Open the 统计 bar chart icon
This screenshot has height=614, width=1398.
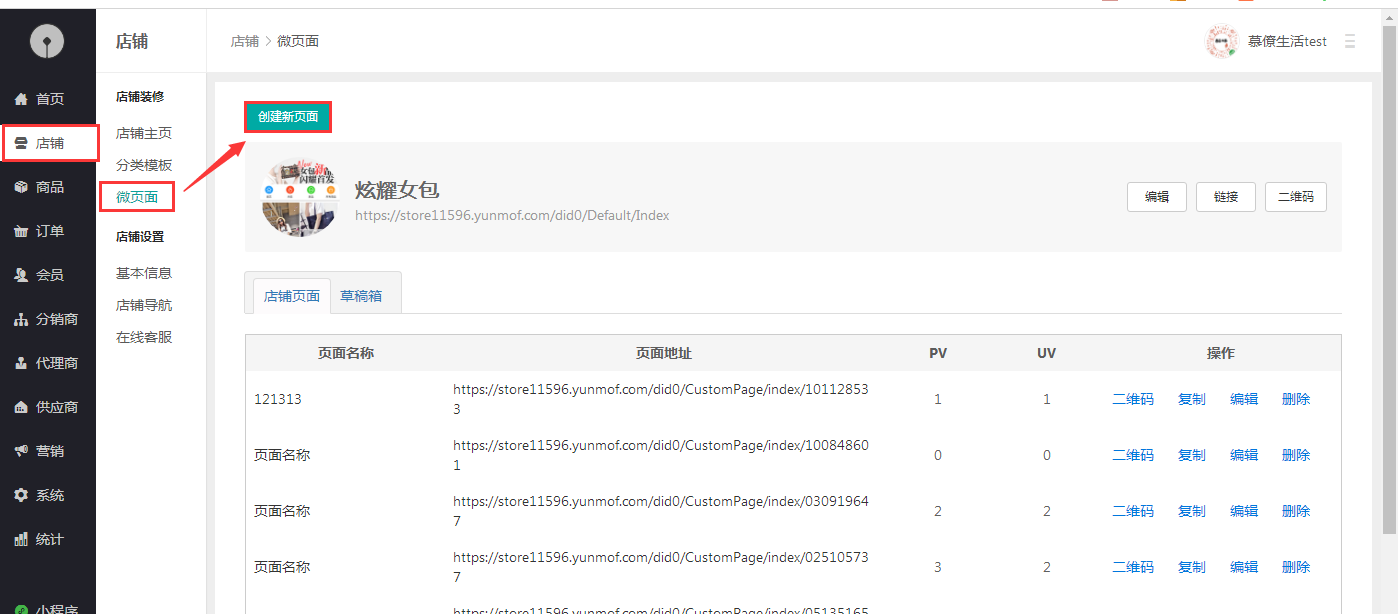click(x=21, y=539)
